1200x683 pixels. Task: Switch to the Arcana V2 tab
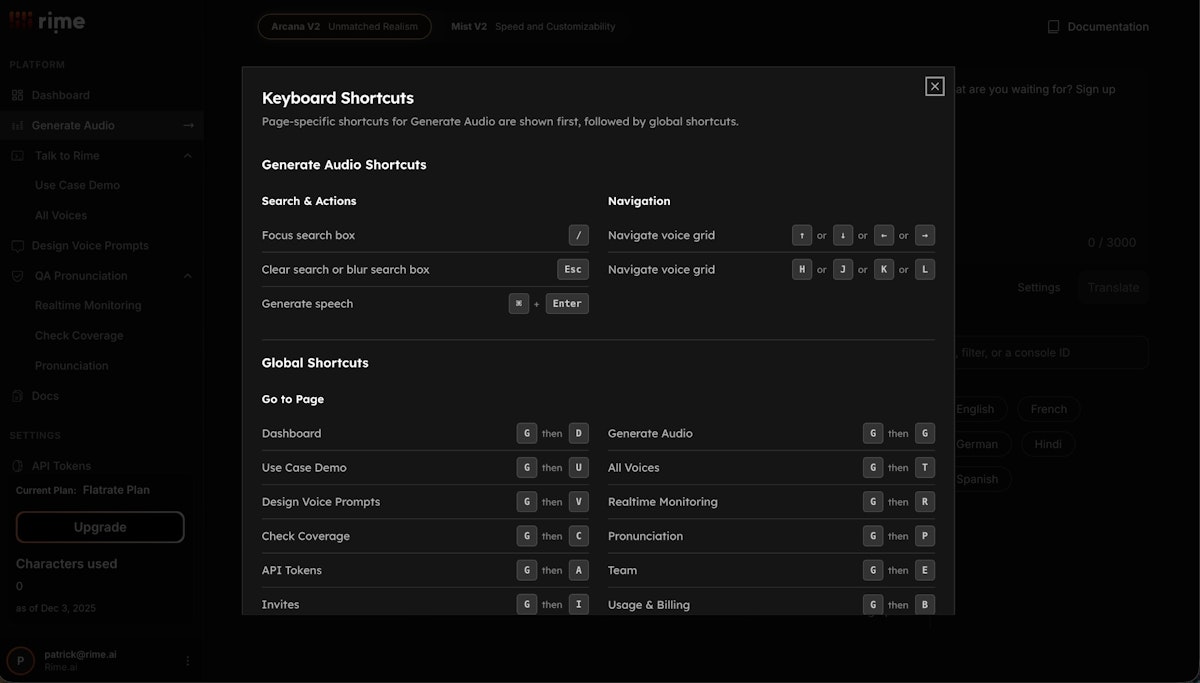click(x=344, y=26)
